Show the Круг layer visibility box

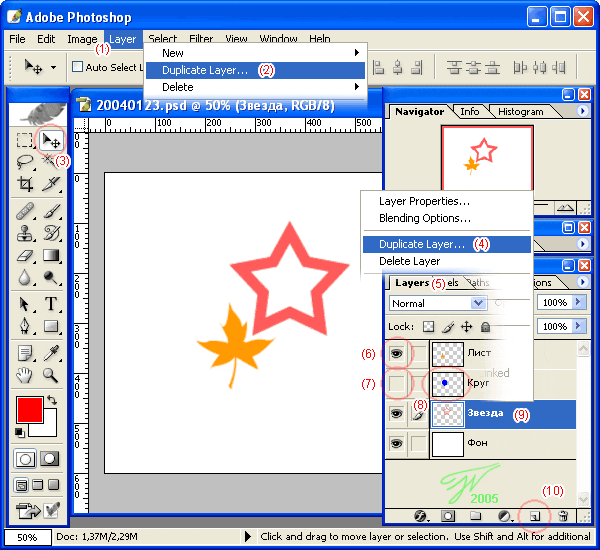click(396, 383)
